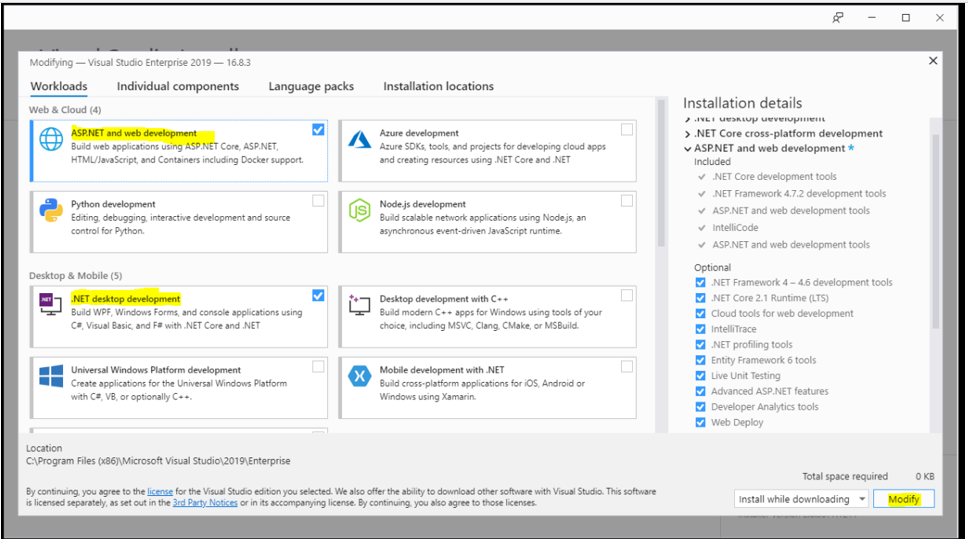This screenshot has width=968, height=541.
Task: Enable the Python development workload checkbox
Action: (x=318, y=201)
